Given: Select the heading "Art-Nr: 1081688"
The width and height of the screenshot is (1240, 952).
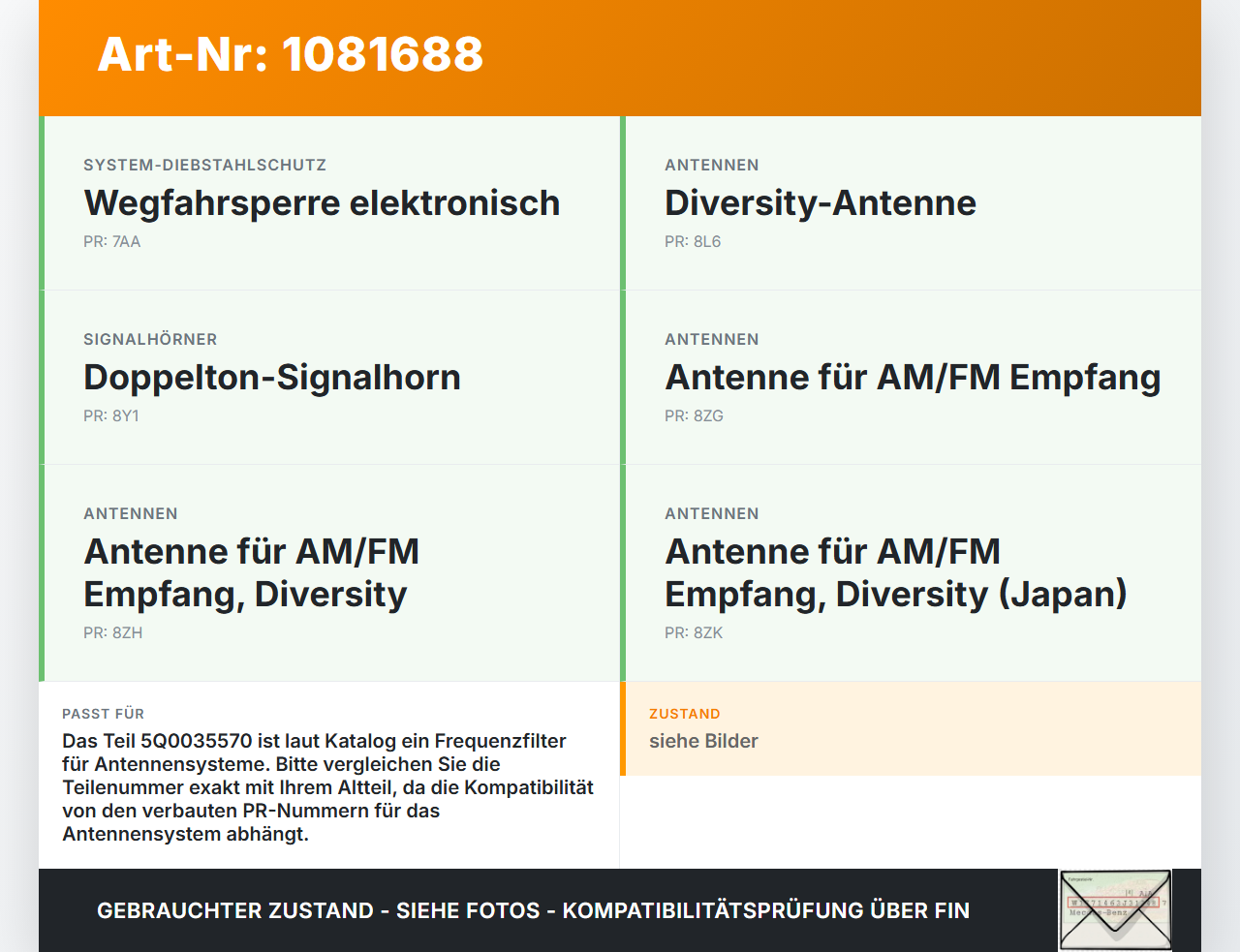Looking at the screenshot, I should click(x=291, y=54).
